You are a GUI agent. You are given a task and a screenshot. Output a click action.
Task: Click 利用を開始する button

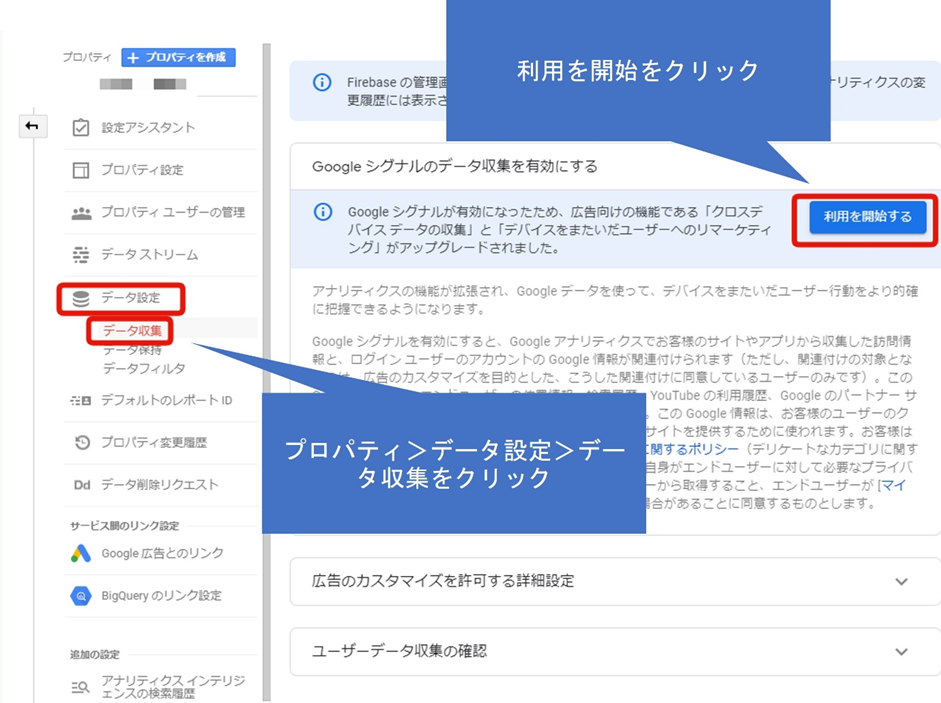point(868,217)
